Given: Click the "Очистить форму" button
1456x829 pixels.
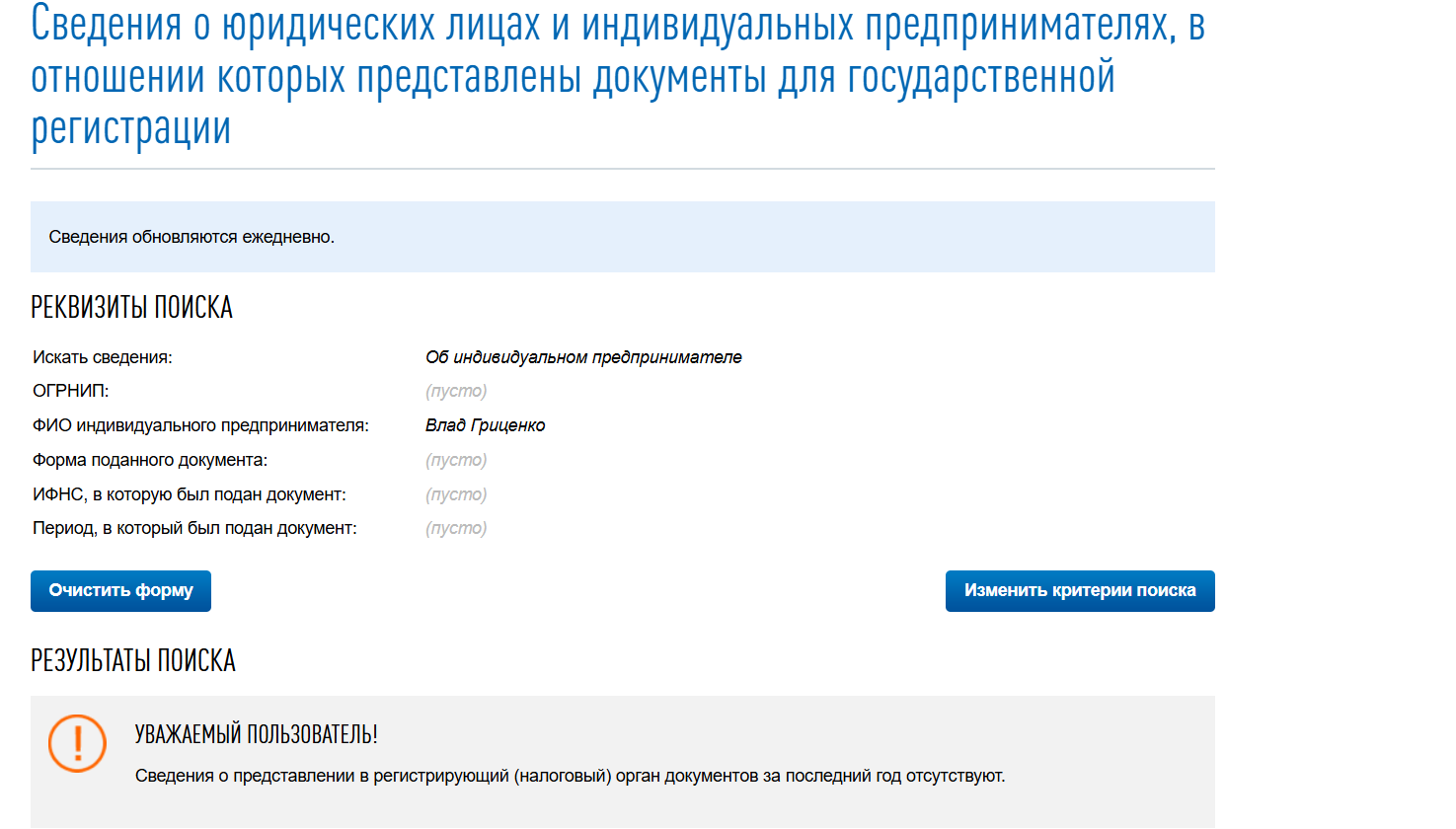Looking at the screenshot, I should 120,591.
